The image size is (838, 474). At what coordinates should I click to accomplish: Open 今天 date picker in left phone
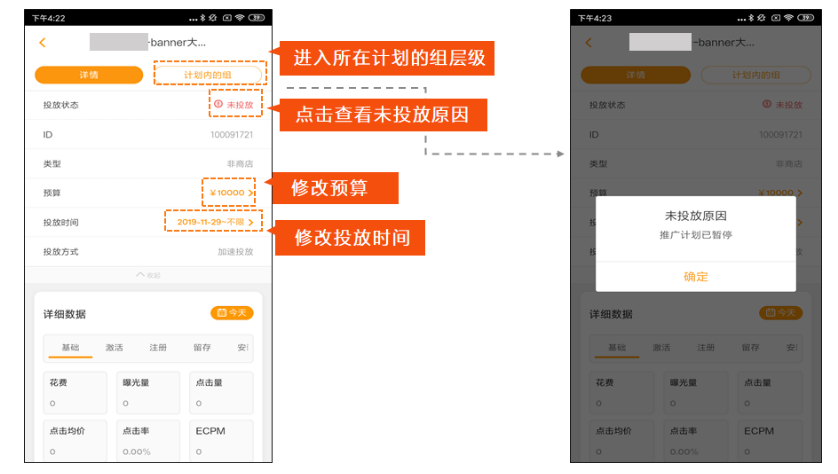[x=231, y=313]
